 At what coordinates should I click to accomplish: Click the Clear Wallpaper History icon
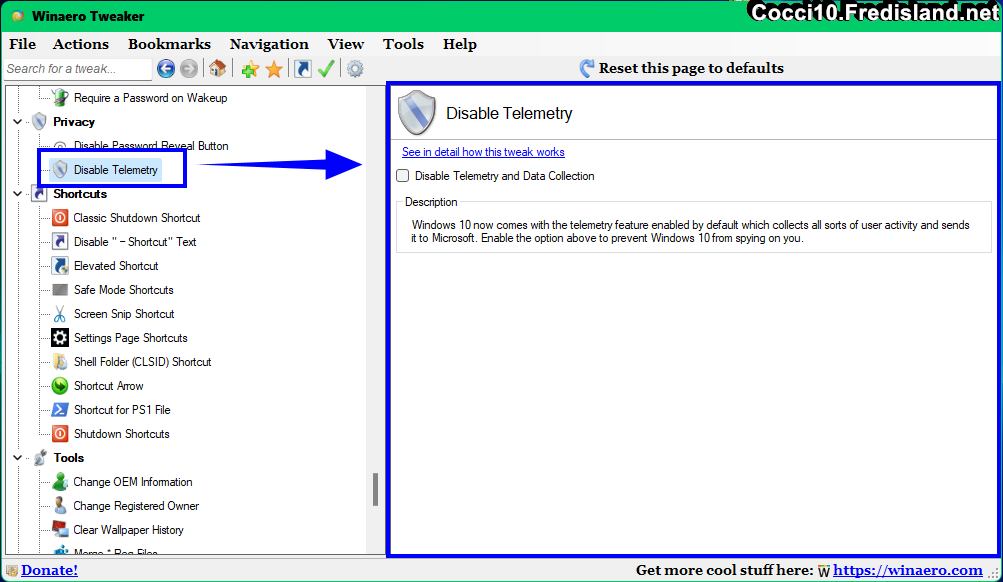[59, 530]
